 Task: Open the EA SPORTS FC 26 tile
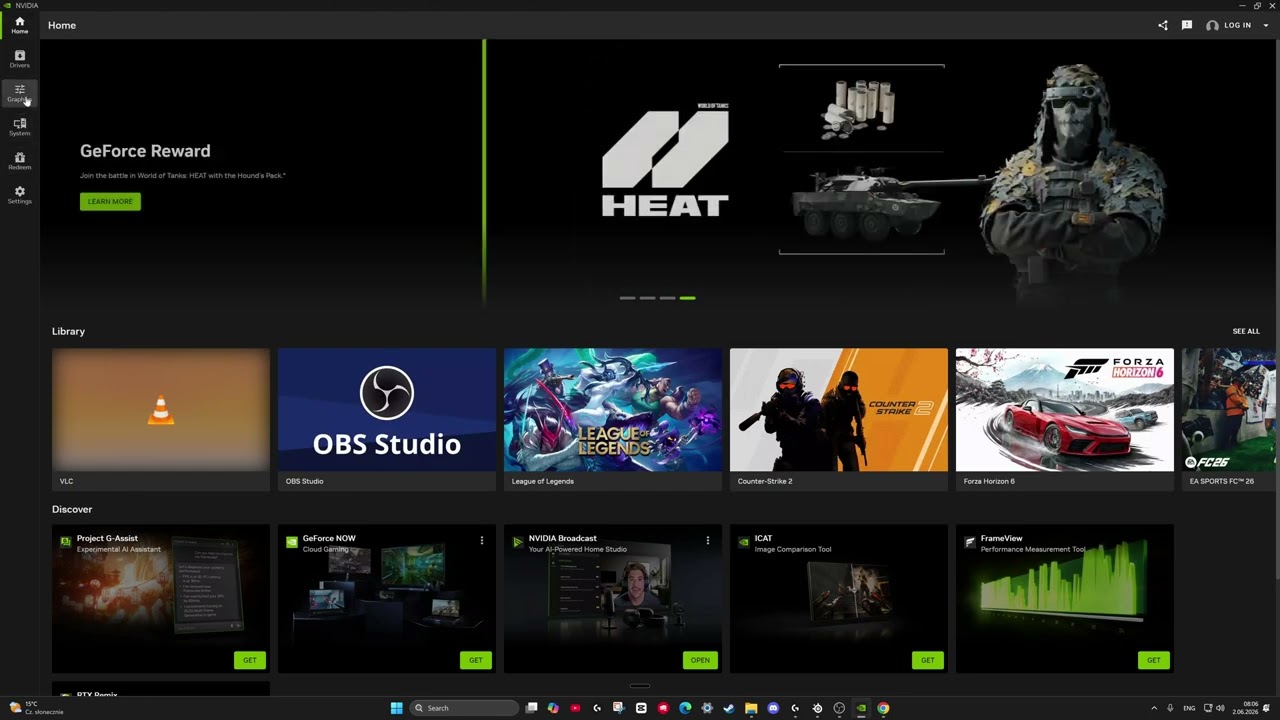tap(1229, 419)
